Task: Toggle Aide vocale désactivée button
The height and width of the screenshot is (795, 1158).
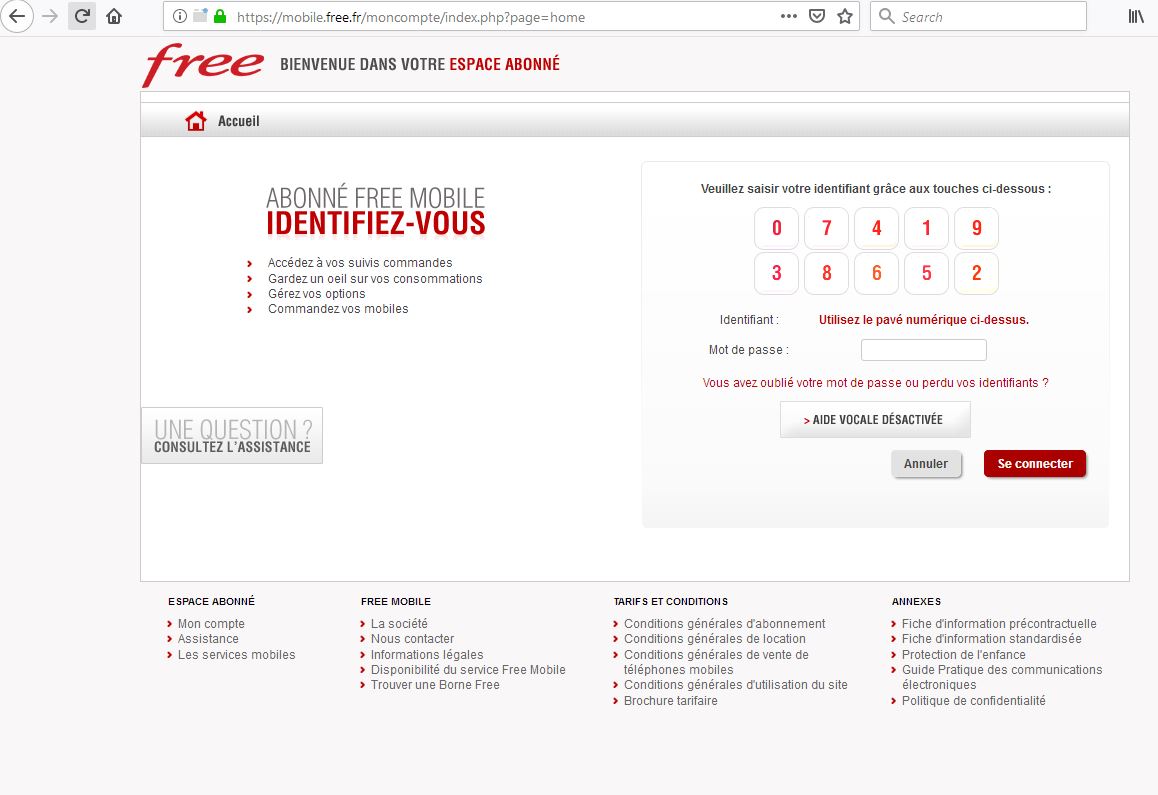Action: point(875,420)
